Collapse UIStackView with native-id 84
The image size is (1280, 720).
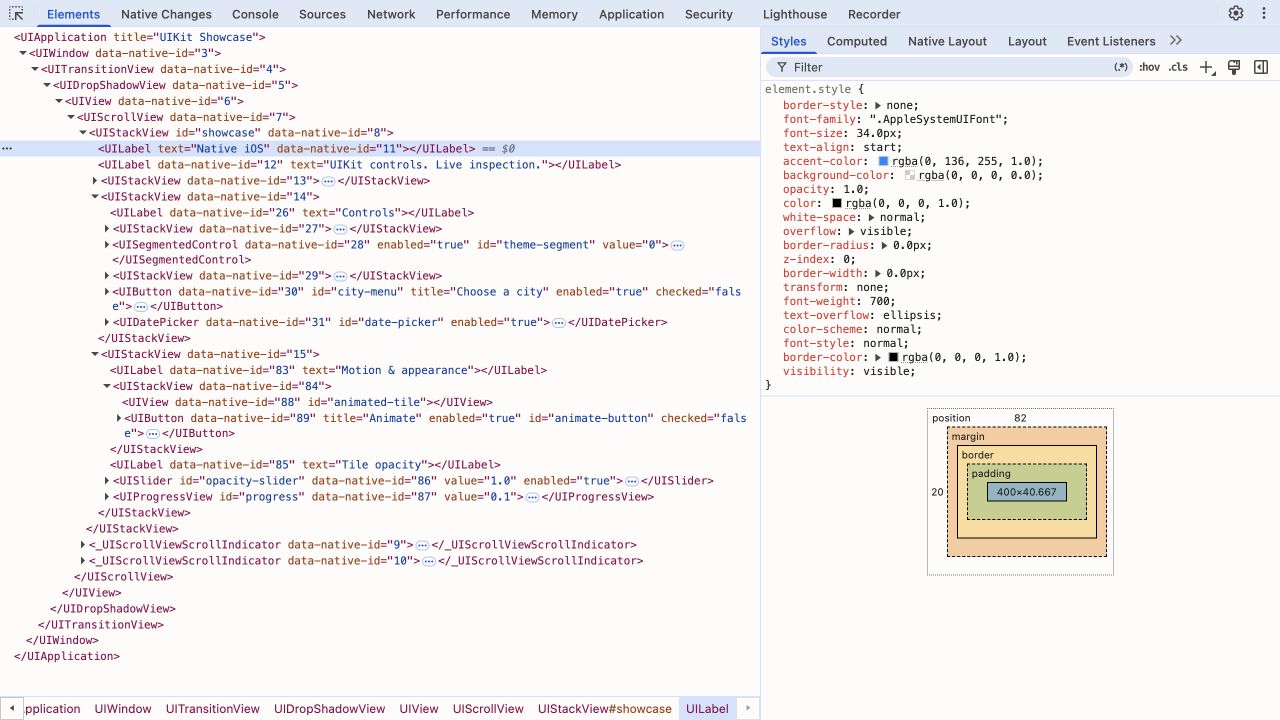[107, 386]
